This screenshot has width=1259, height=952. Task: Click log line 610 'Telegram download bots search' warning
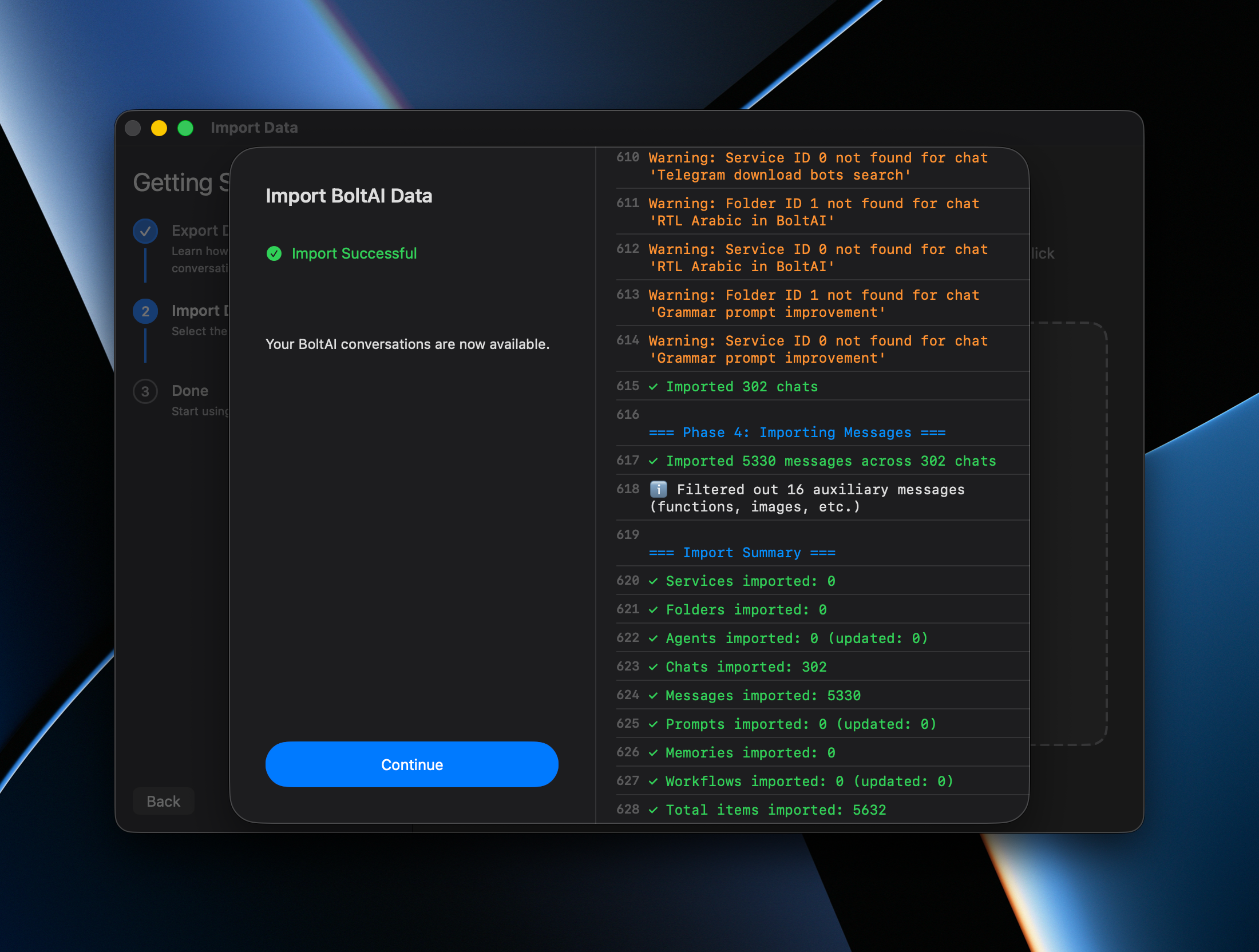(x=818, y=166)
